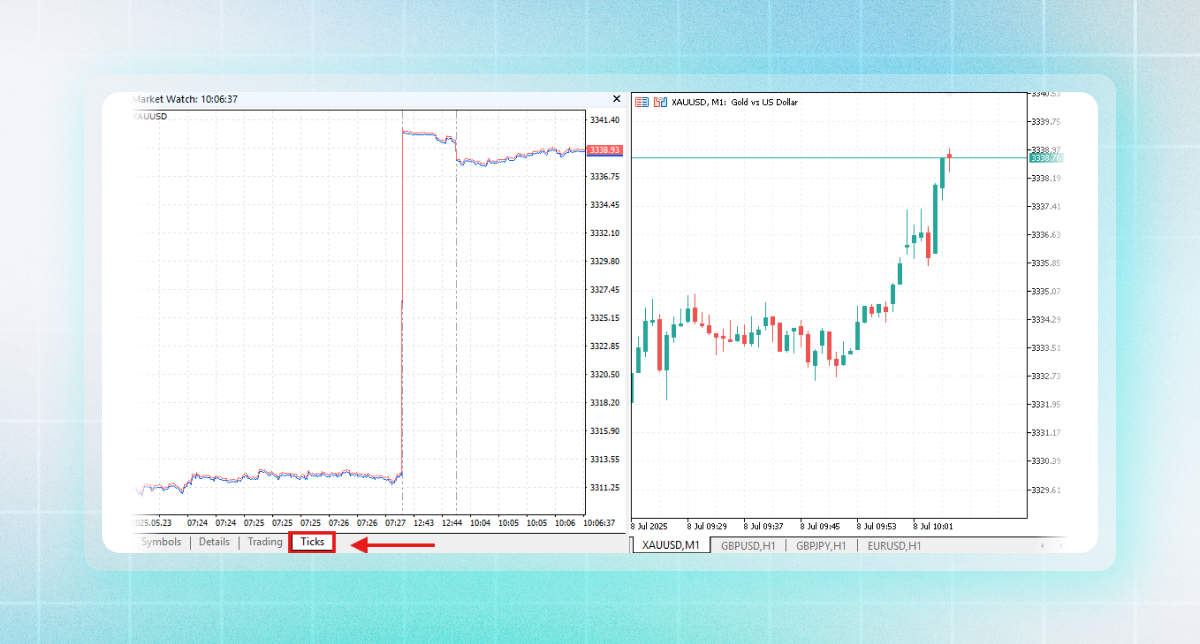Click the one-click trading panel icon in chart header
The image size is (1200, 644).
point(642,102)
